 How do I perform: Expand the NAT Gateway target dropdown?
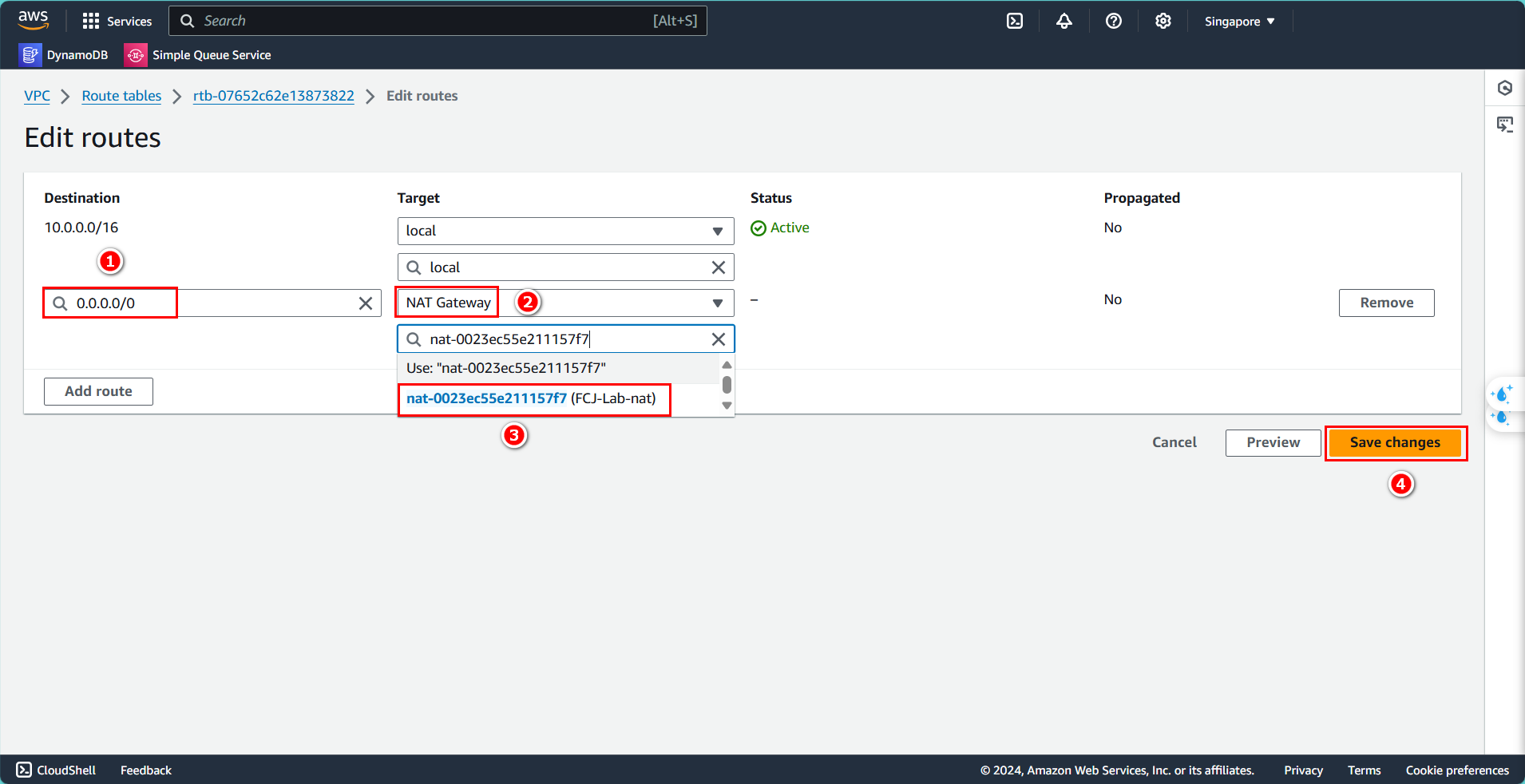717,303
